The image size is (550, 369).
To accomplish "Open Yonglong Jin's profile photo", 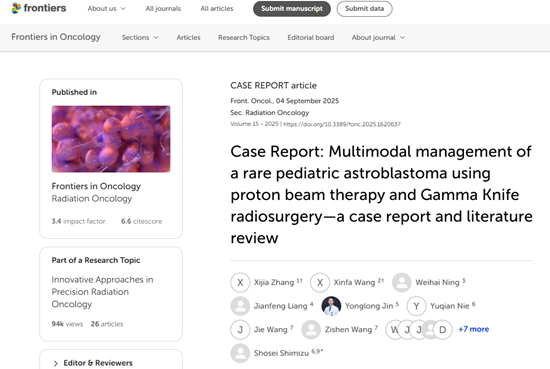I will click(331, 306).
